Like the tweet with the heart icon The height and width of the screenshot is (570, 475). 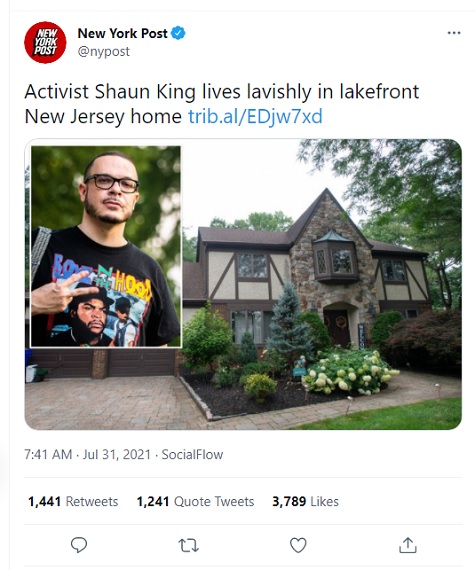click(x=298, y=545)
